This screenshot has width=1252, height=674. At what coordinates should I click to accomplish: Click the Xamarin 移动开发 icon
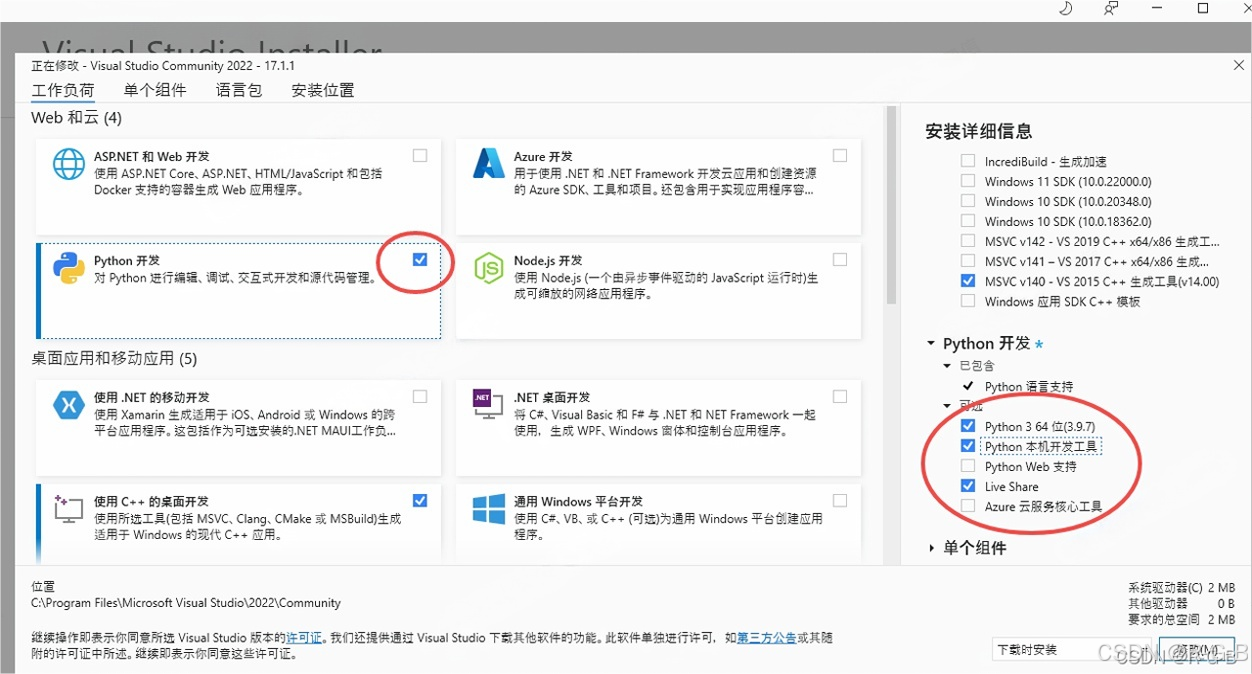pos(67,406)
